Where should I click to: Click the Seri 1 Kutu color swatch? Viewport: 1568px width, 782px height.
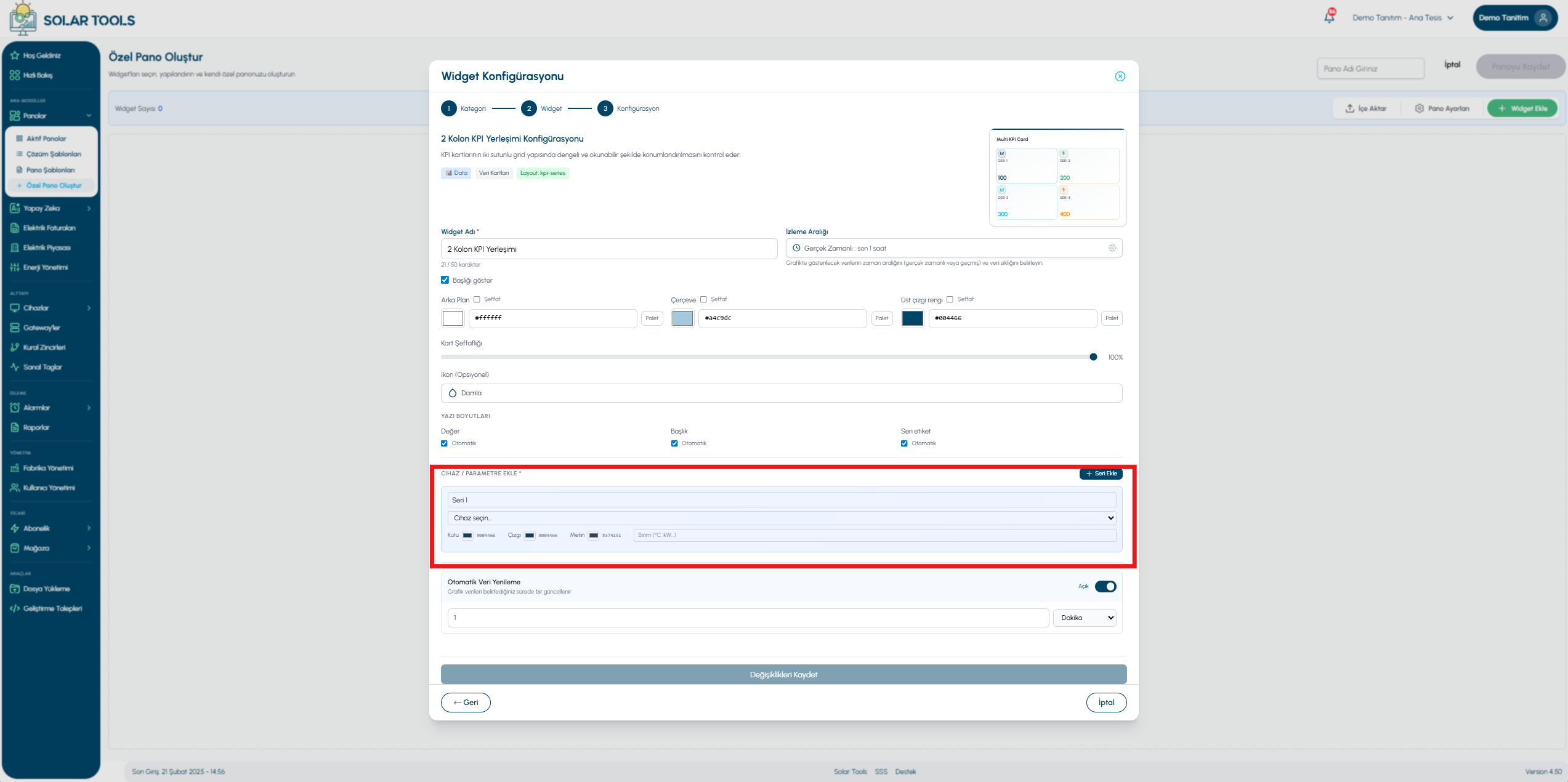[x=467, y=535]
